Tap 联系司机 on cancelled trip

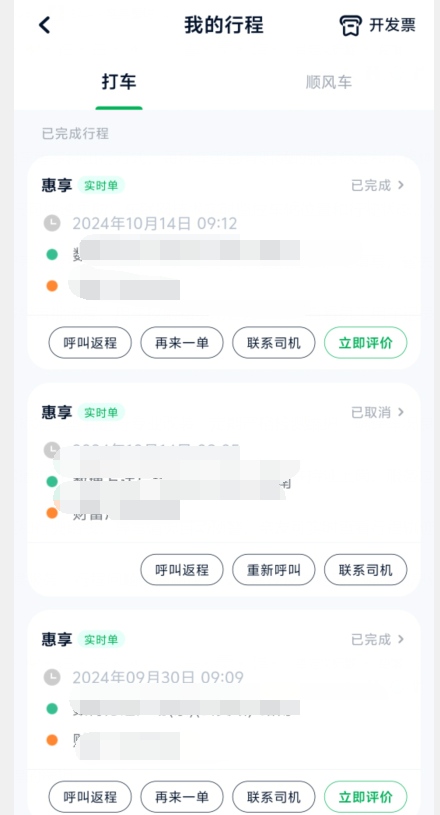(366, 570)
